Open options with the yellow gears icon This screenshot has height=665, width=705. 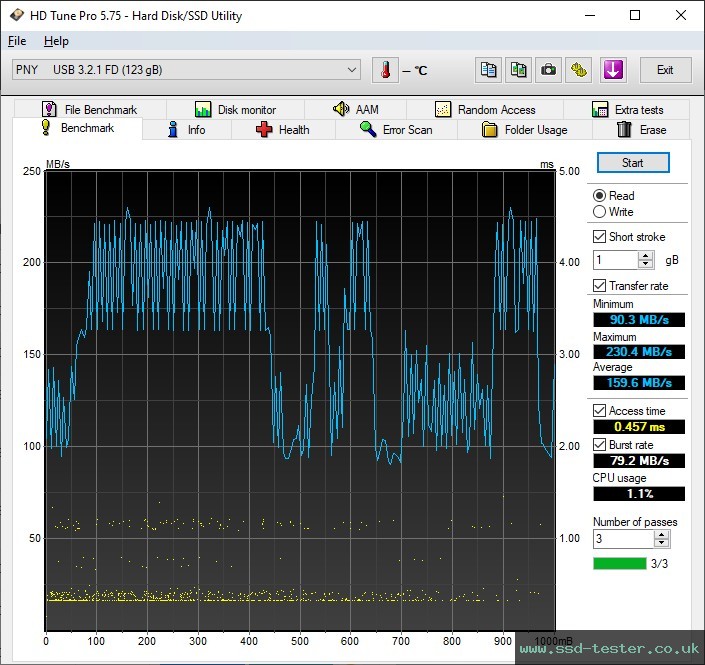[x=578, y=70]
